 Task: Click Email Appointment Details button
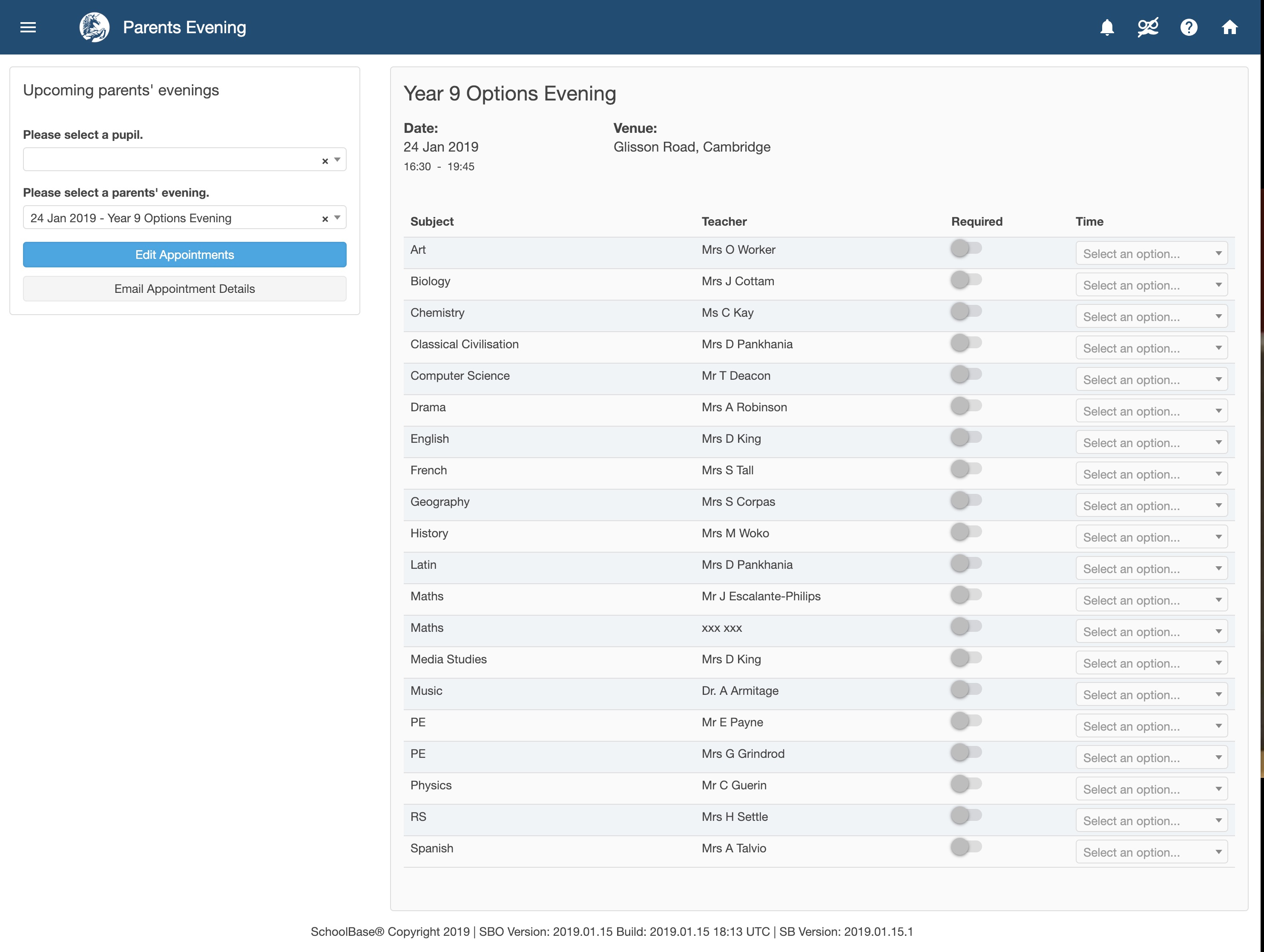184,289
